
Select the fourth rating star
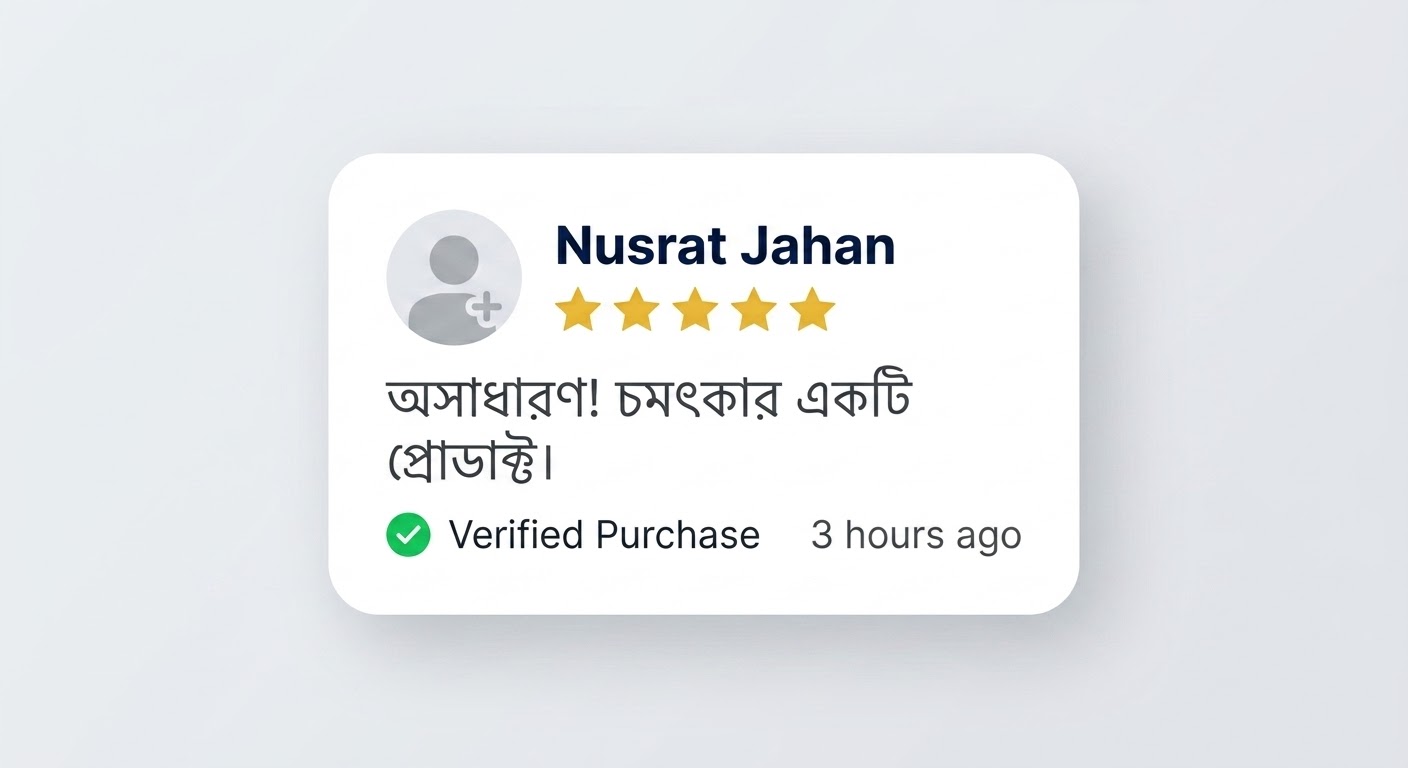(754, 310)
